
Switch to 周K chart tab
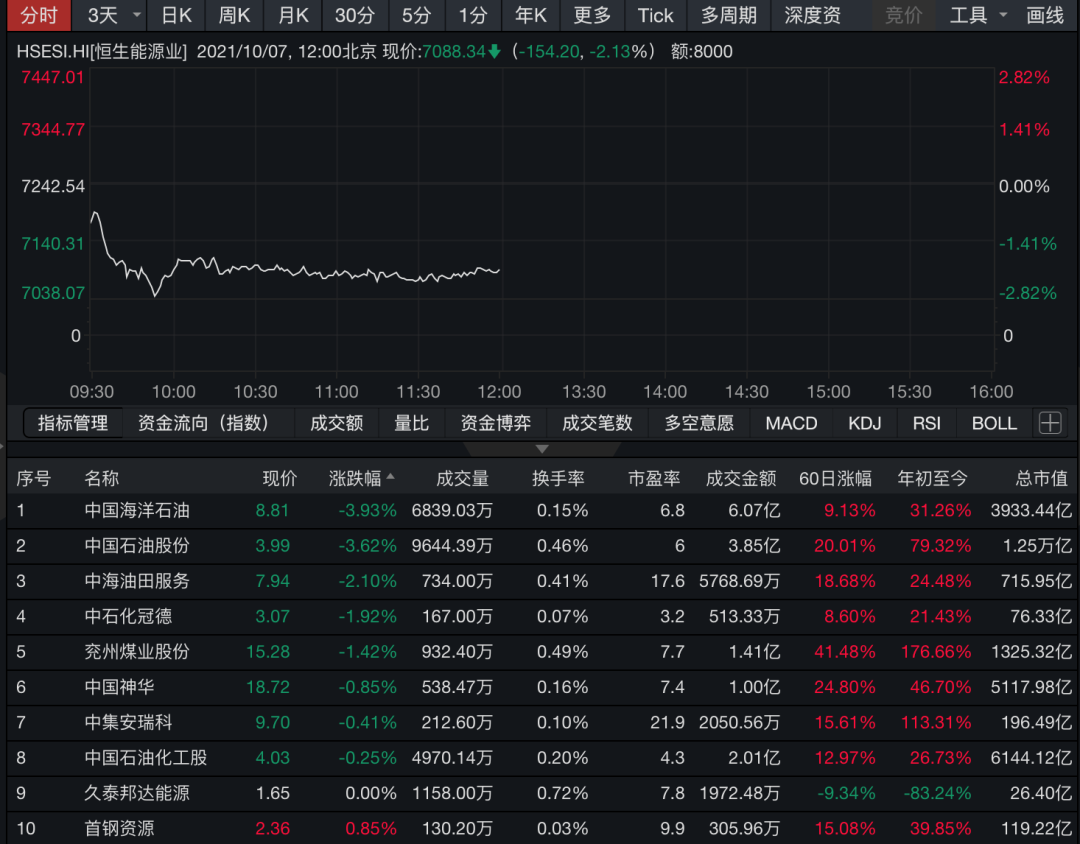coord(234,15)
